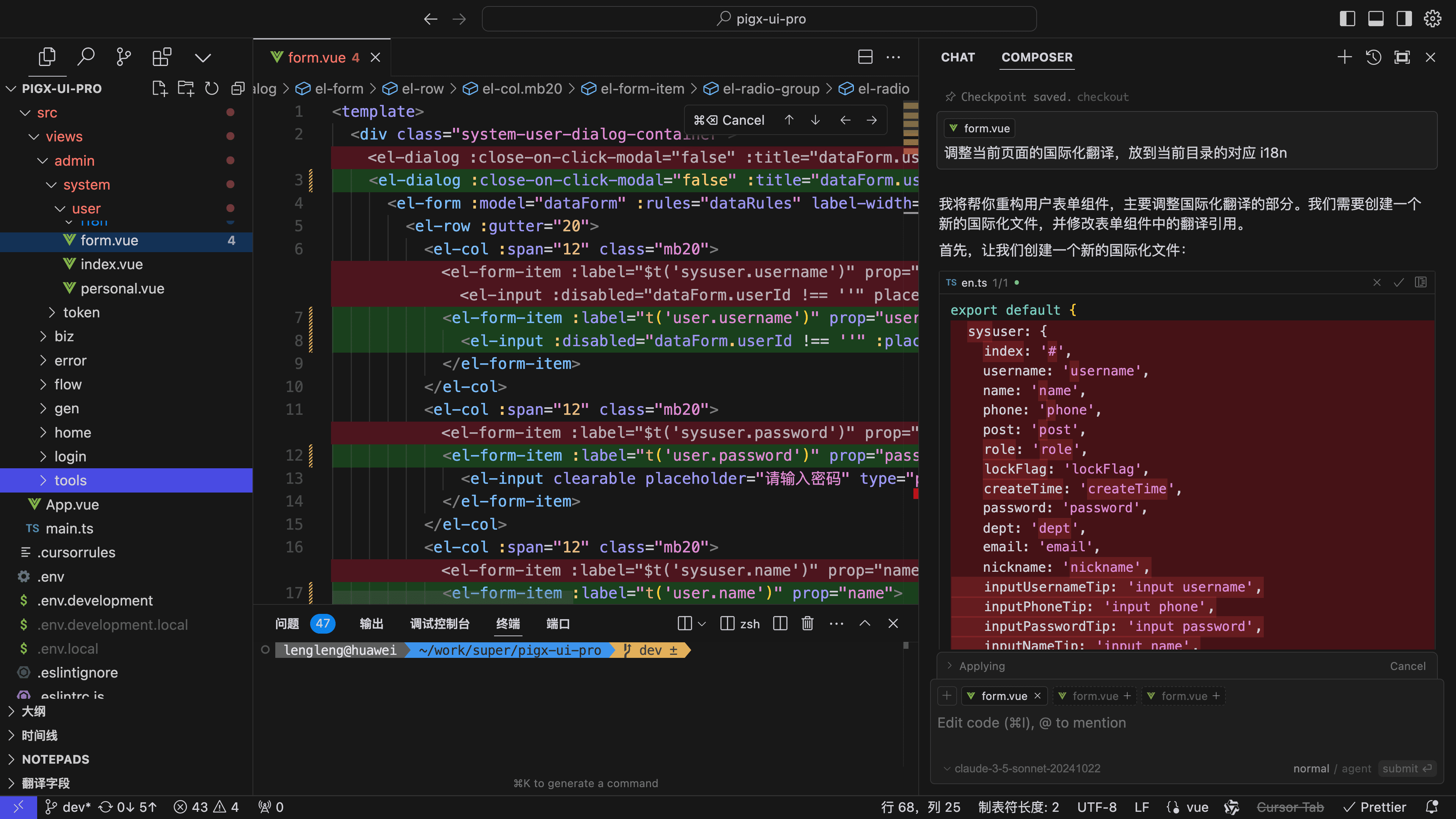Switch to the 问题 problems tab
Screen dimensions: 1456x819
[x=287, y=623]
